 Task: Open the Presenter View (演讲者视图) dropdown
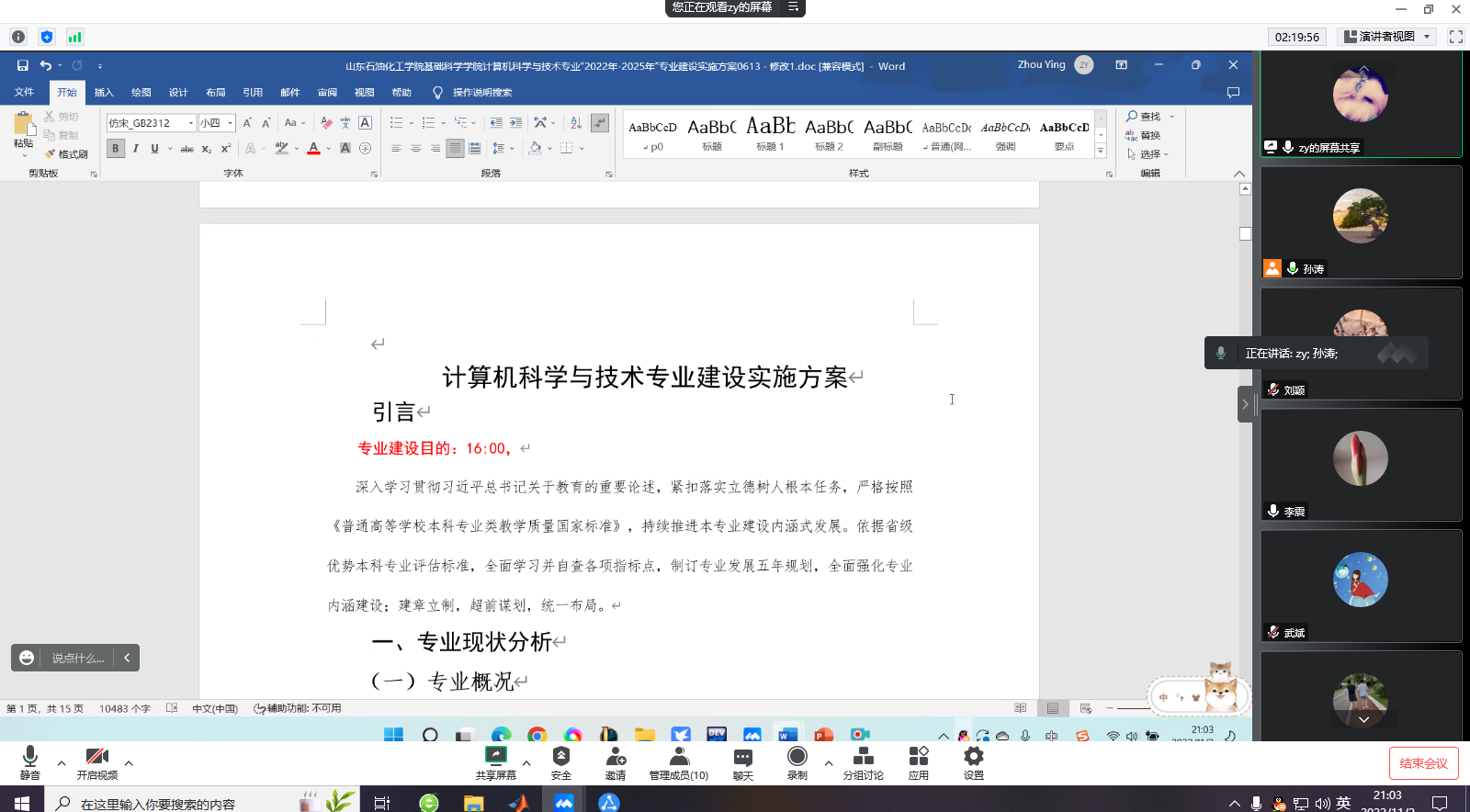[x=1387, y=37]
